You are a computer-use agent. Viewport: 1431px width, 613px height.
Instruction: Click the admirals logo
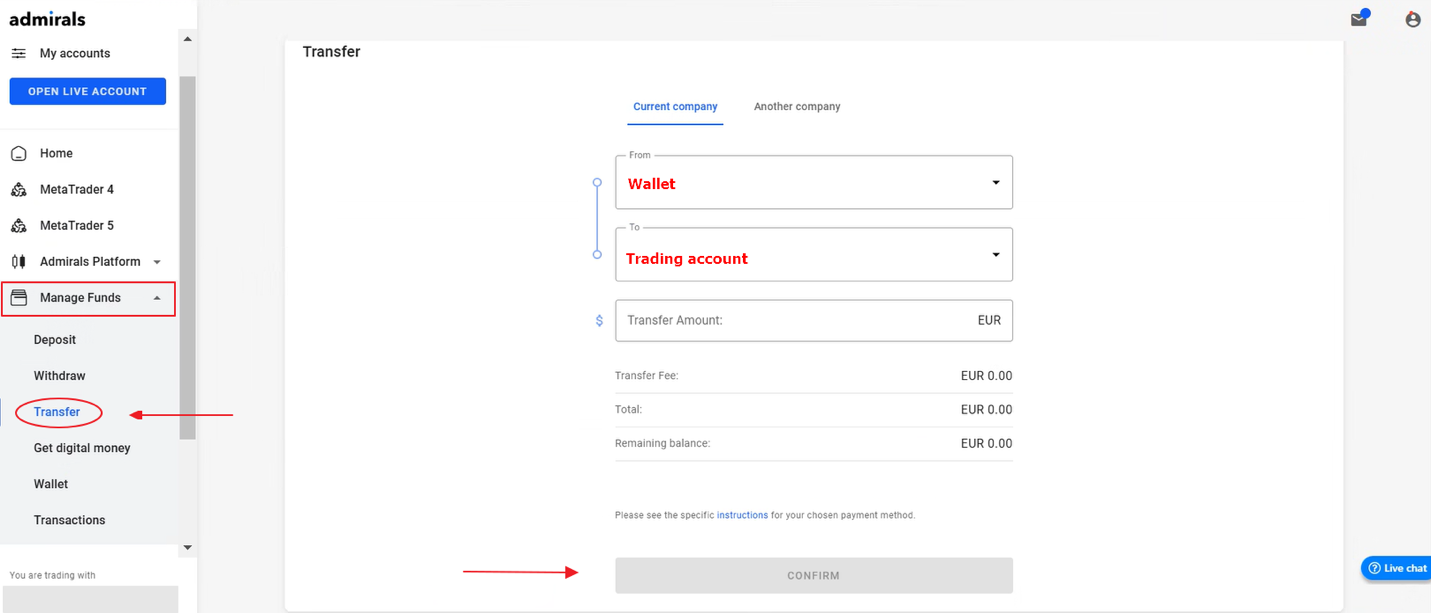[47, 19]
